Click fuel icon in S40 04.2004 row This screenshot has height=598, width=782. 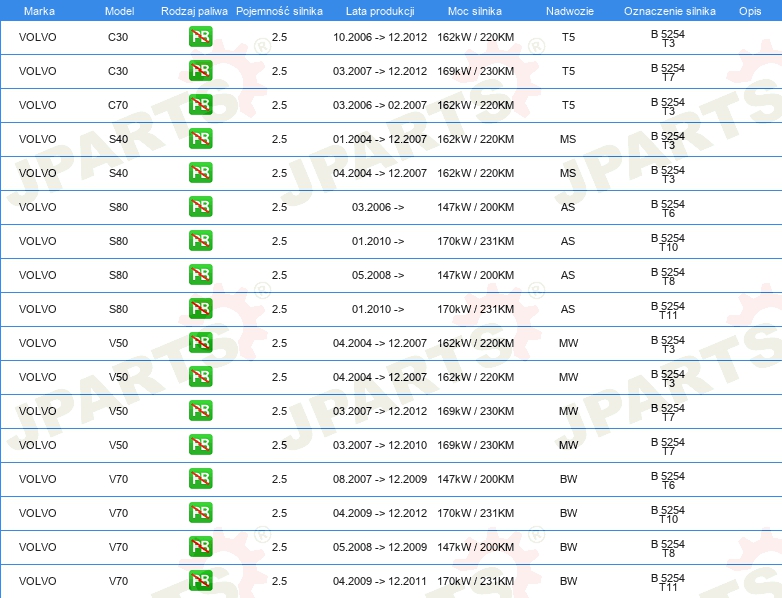coord(200,173)
